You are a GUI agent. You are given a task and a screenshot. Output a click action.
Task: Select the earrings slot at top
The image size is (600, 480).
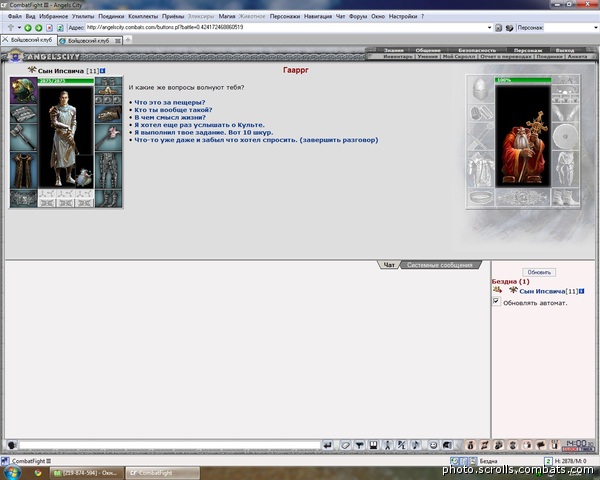[x=109, y=81]
